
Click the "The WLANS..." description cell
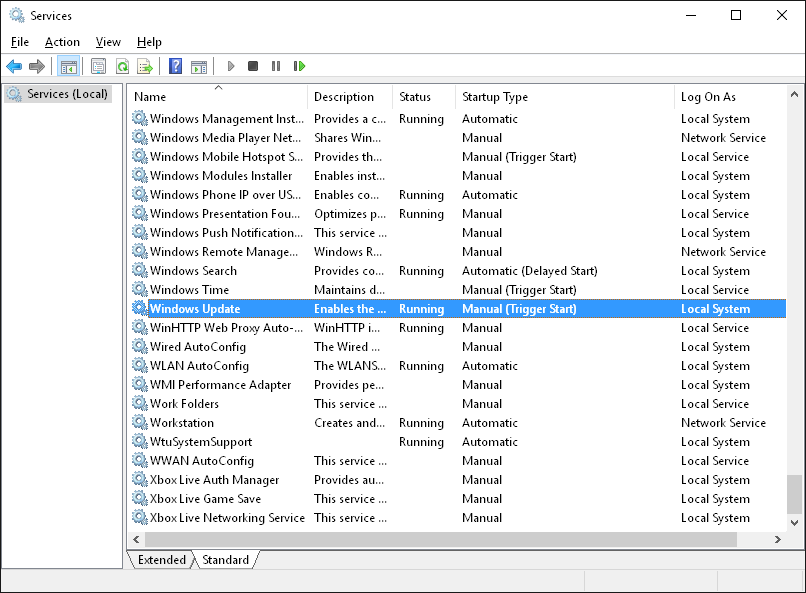350,366
